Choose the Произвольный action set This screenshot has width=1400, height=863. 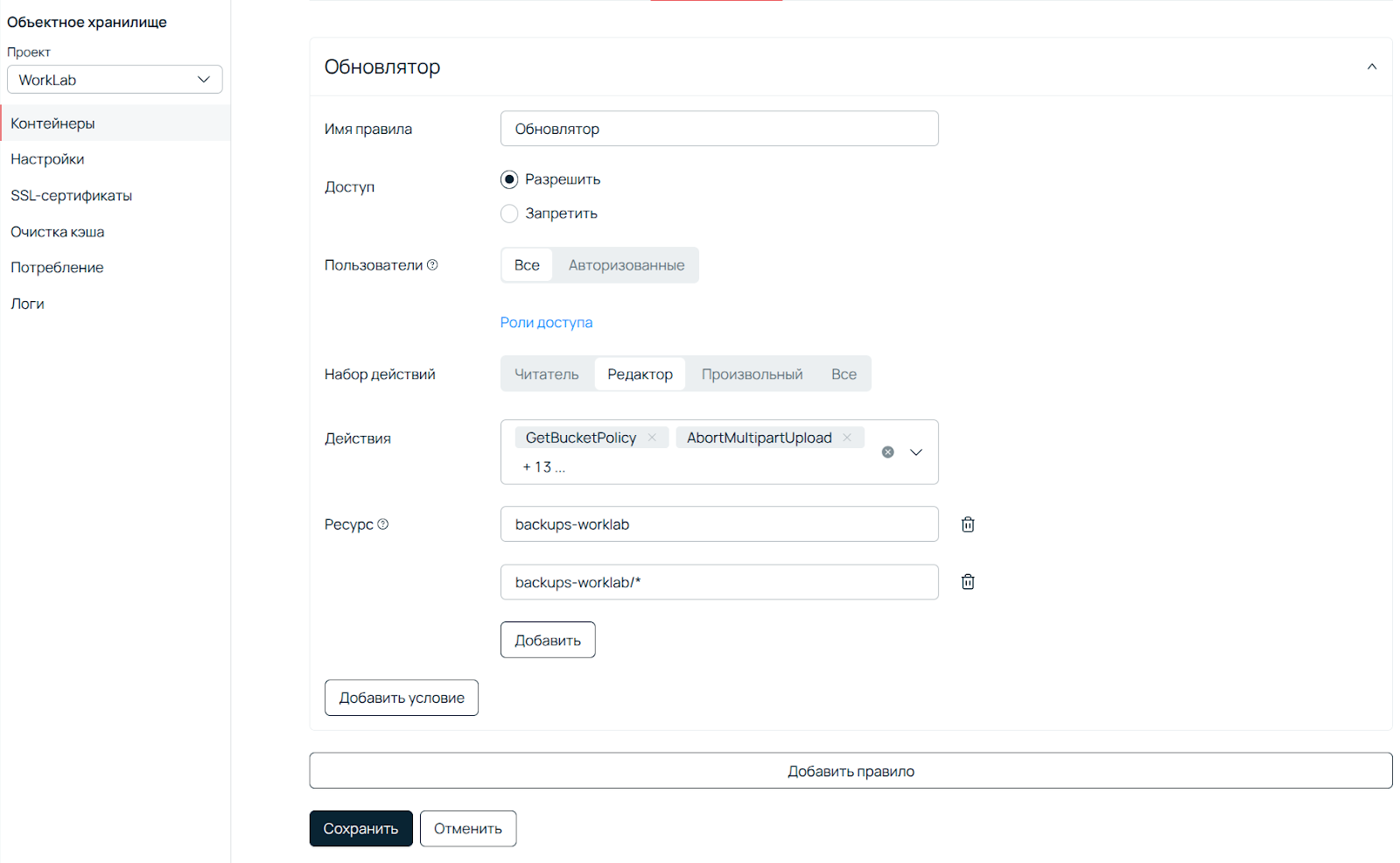pyautogui.click(x=752, y=374)
